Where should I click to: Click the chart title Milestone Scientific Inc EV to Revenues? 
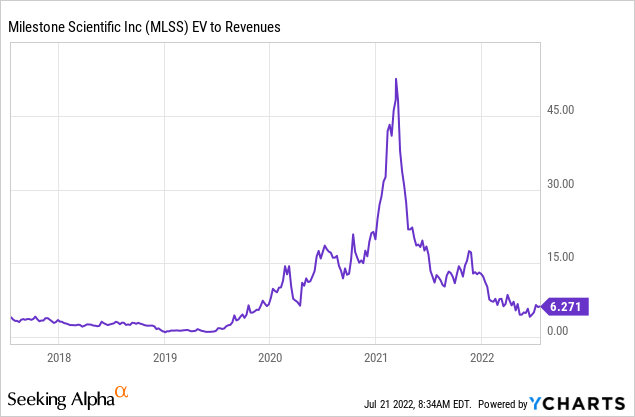(x=144, y=27)
